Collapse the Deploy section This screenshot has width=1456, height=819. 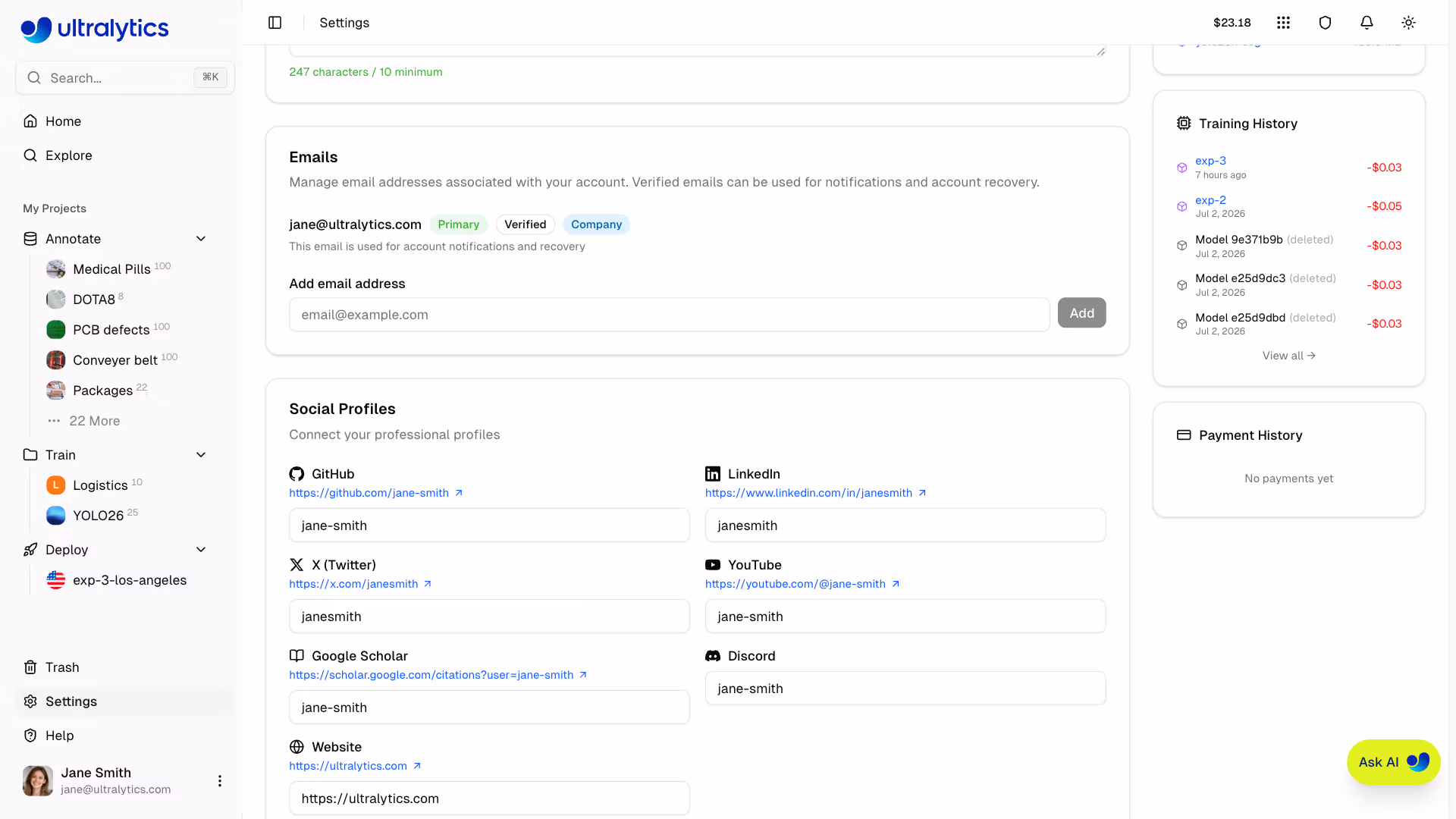pos(201,550)
